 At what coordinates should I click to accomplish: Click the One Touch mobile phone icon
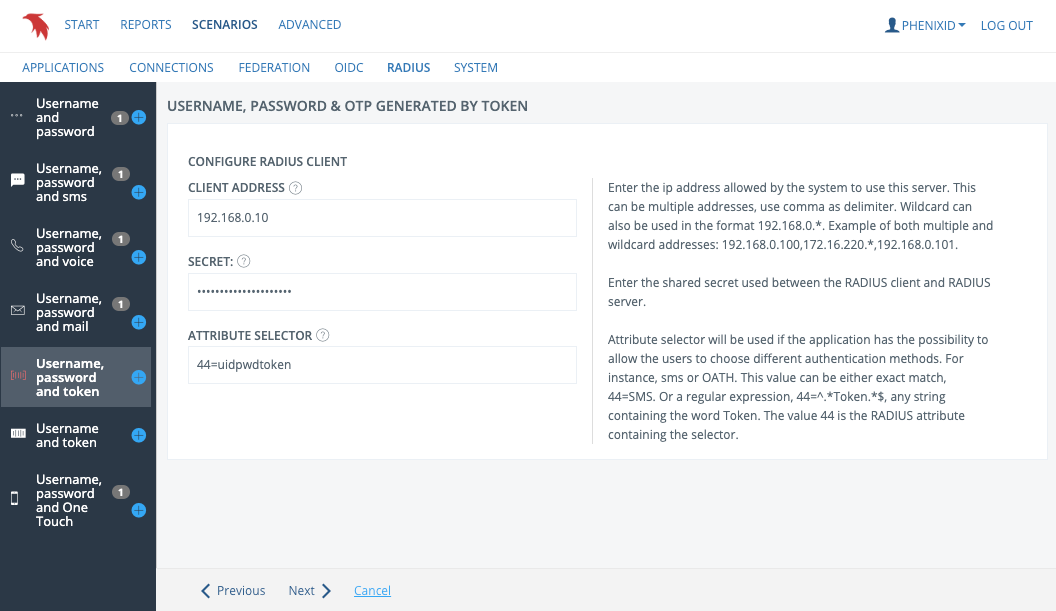[x=15, y=499]
